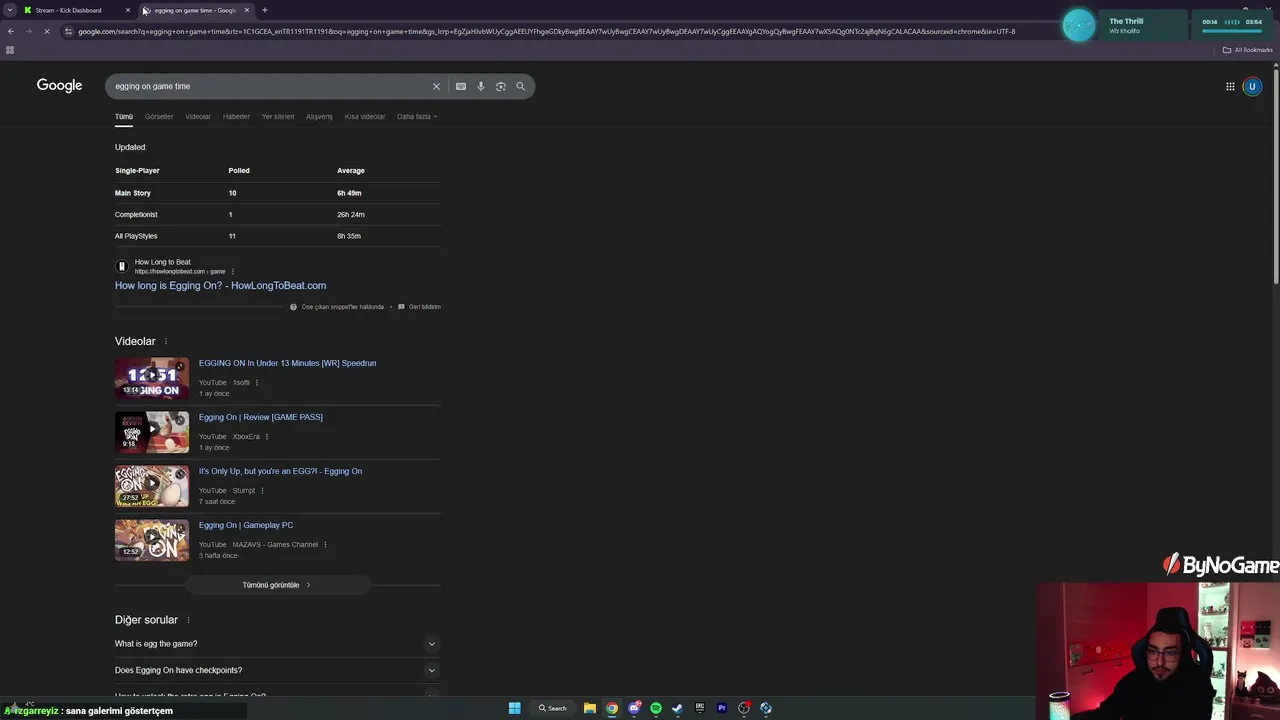Open Google Lens image search
The image size is (1280, 720).
501,86
